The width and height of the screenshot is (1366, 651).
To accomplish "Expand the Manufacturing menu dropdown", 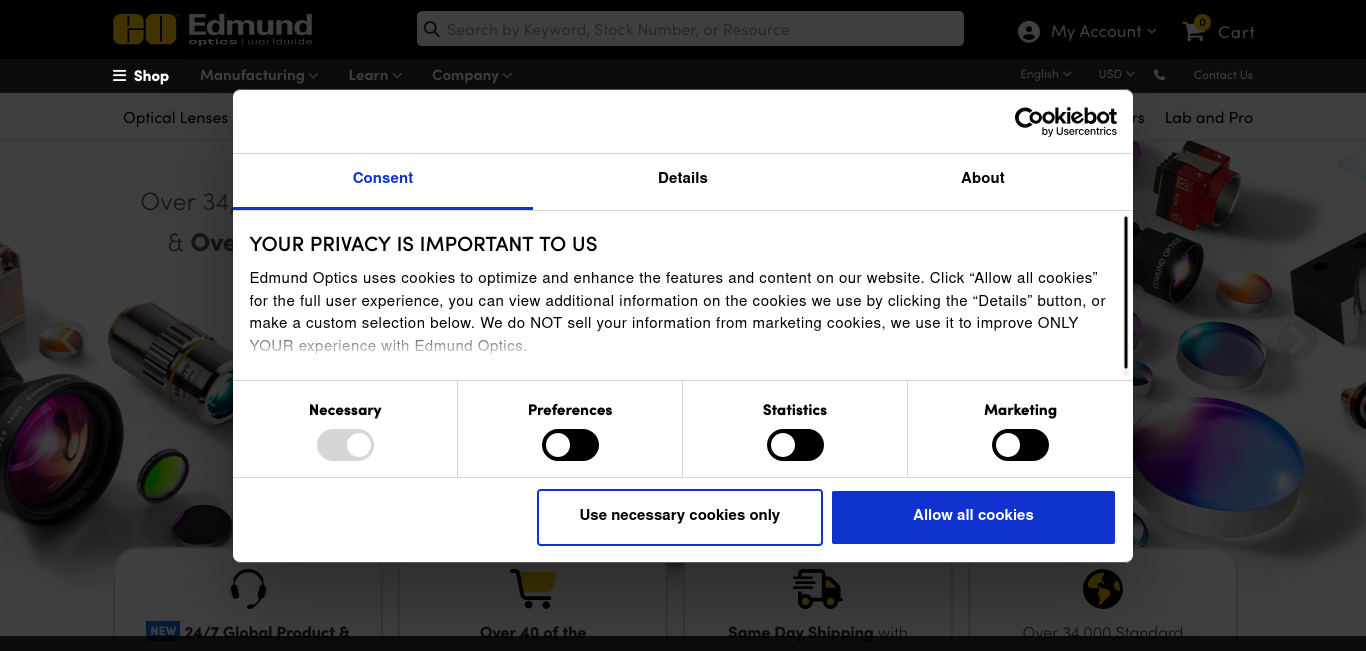I will (x=259, y=75).
